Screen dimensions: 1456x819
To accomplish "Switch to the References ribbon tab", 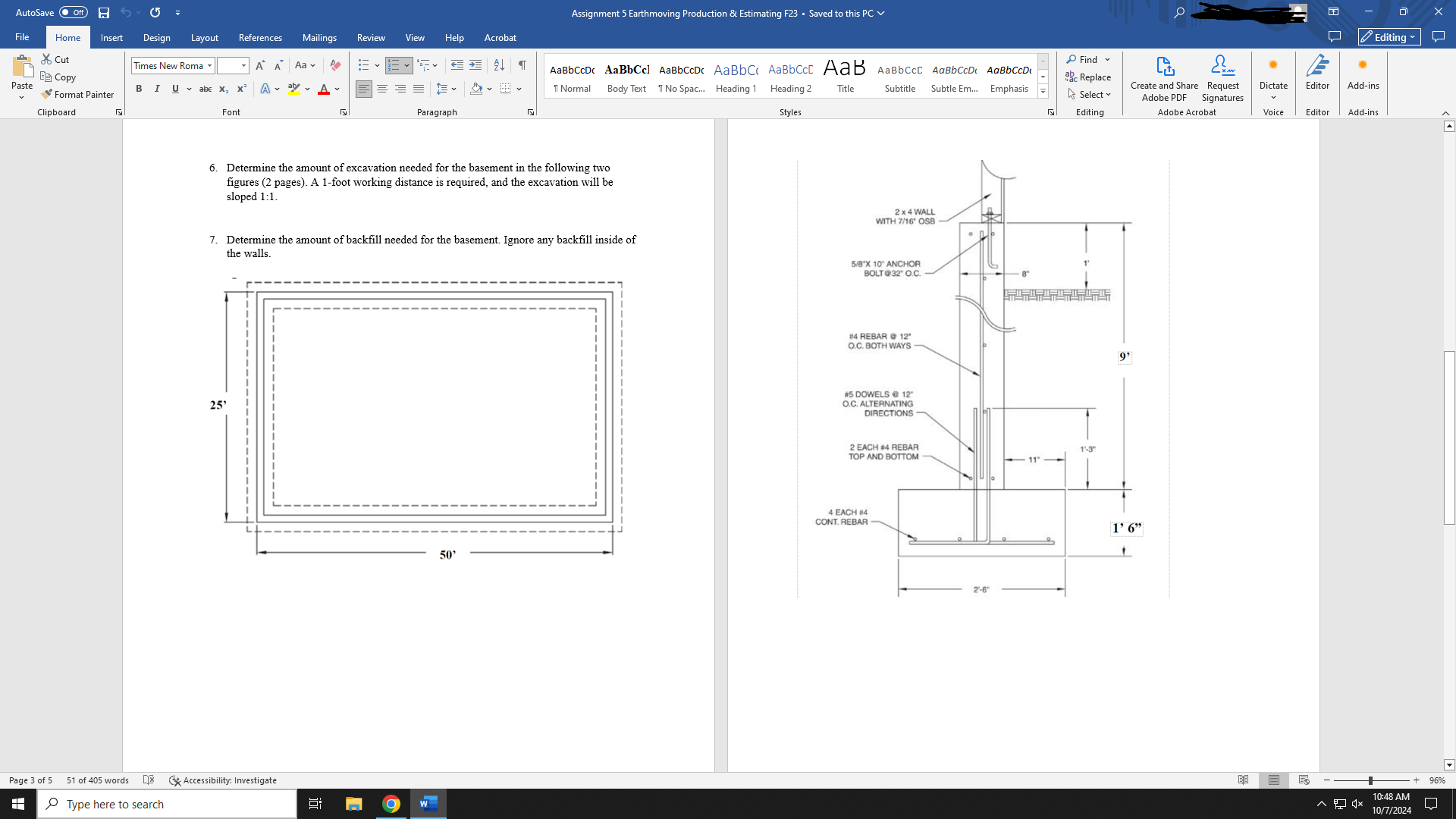I will (x=260, y=37).
